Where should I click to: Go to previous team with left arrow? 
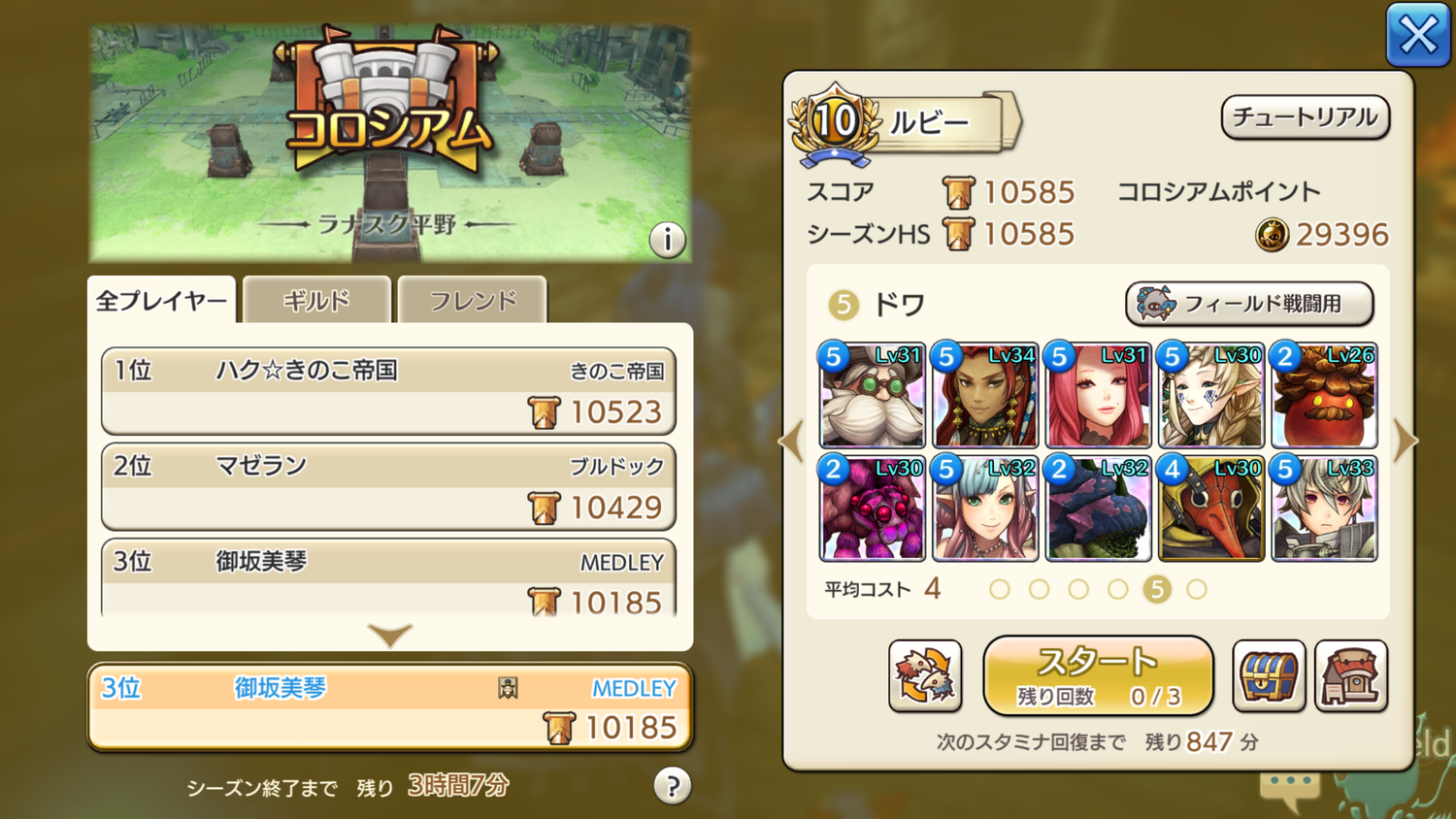(792, 442)
